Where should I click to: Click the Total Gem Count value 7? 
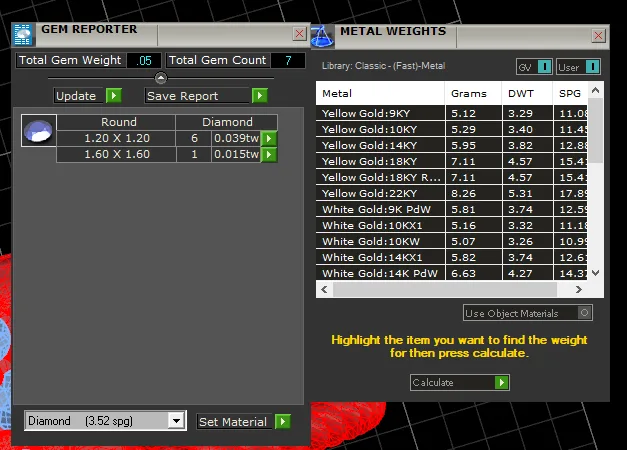[x=288, y=60]
